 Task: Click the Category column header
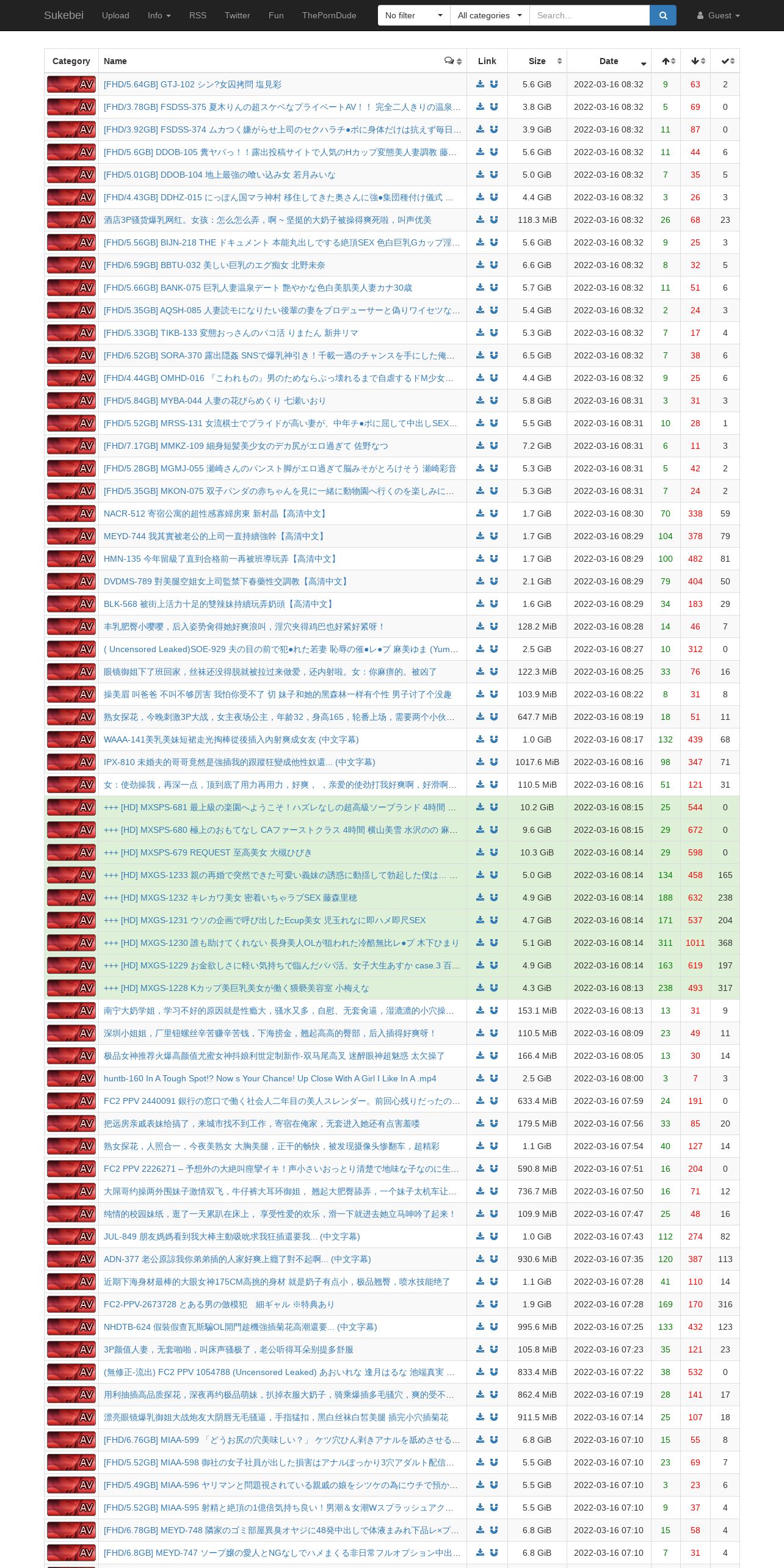click(x=71, y=61)
